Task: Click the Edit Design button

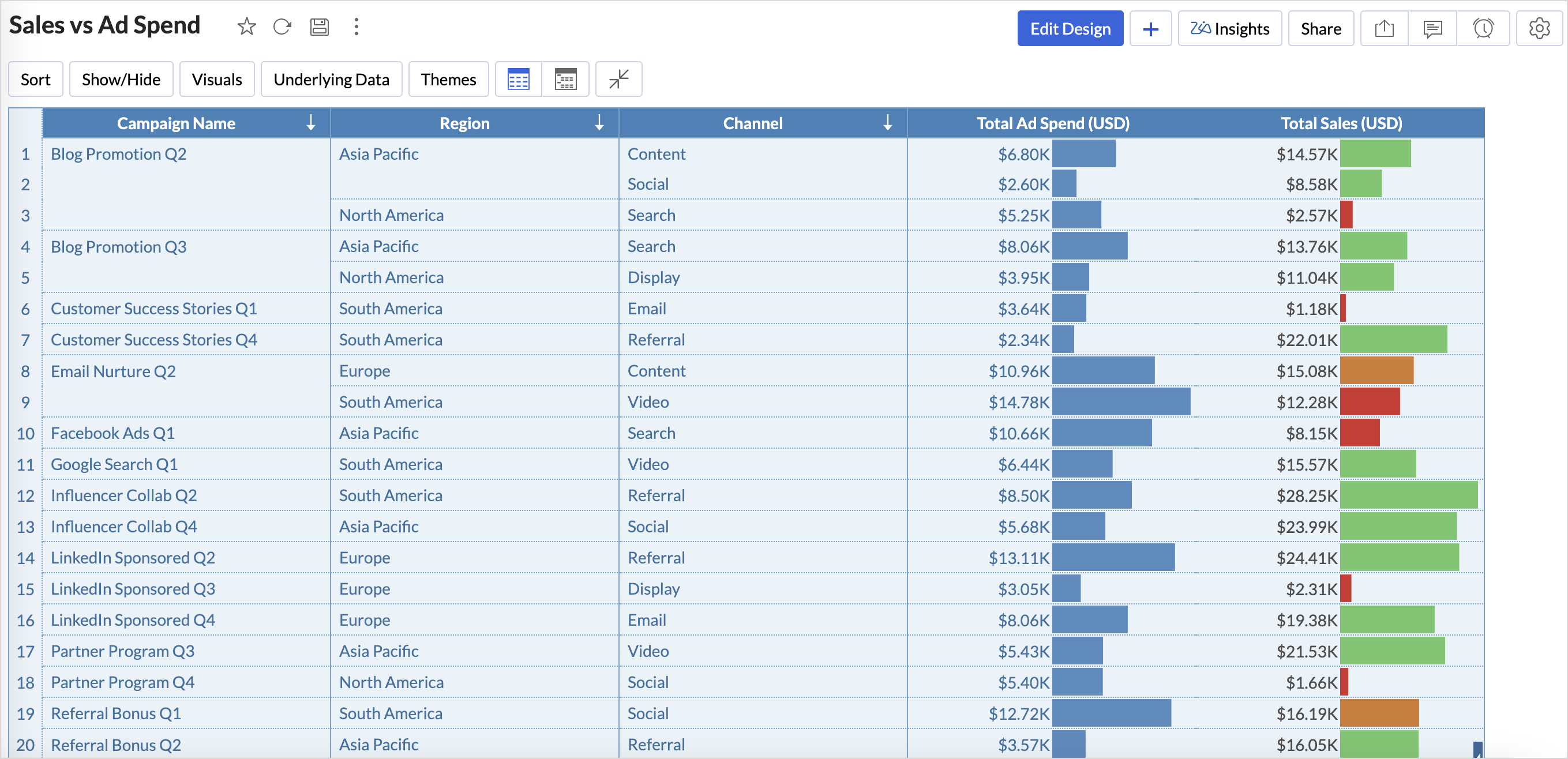Action: pyautogui.click(x=1070, y=29)
